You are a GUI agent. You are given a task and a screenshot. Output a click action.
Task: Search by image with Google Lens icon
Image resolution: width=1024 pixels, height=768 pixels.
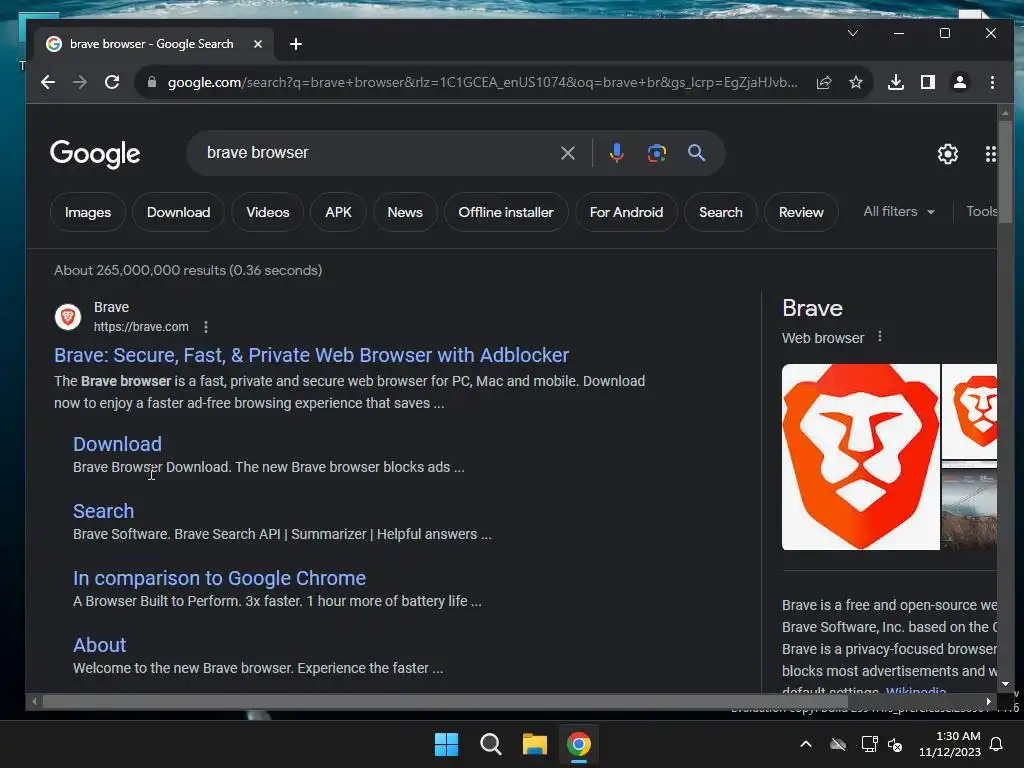(x=656, y=153)
